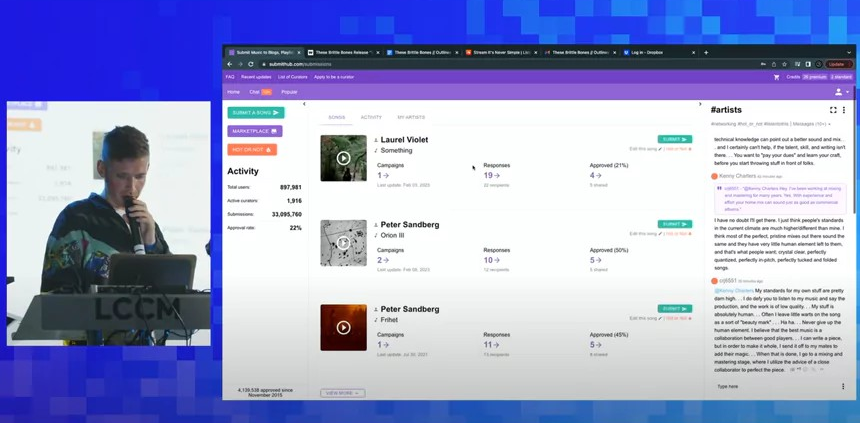
Task: Open the 2 campaigns for Orion III
Action: (x=383, y=260)
